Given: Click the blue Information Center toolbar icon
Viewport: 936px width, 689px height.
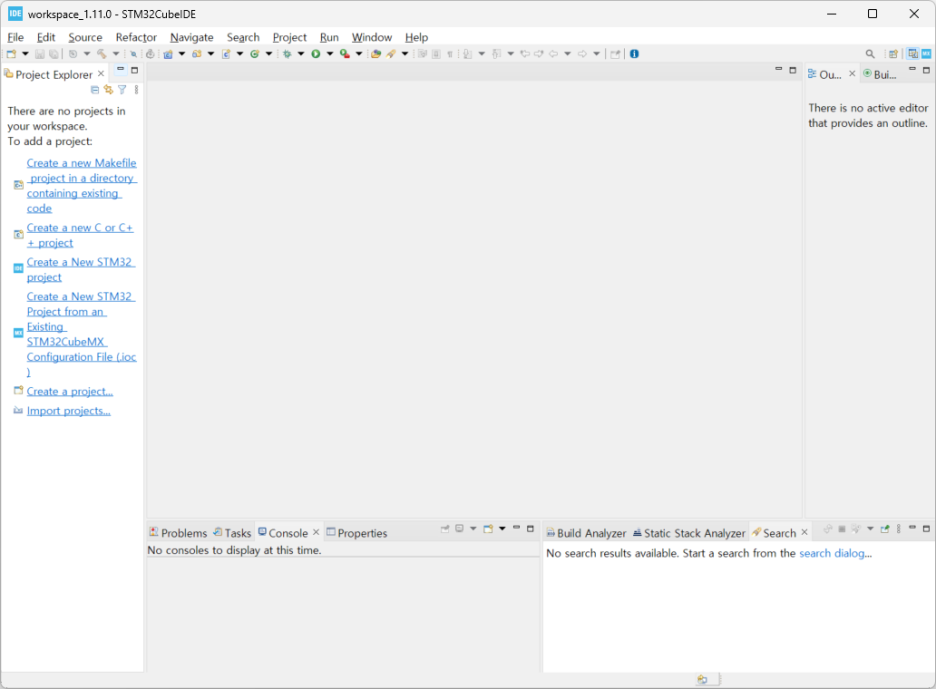Looking at the screenshot, I should tap(635, 54).
